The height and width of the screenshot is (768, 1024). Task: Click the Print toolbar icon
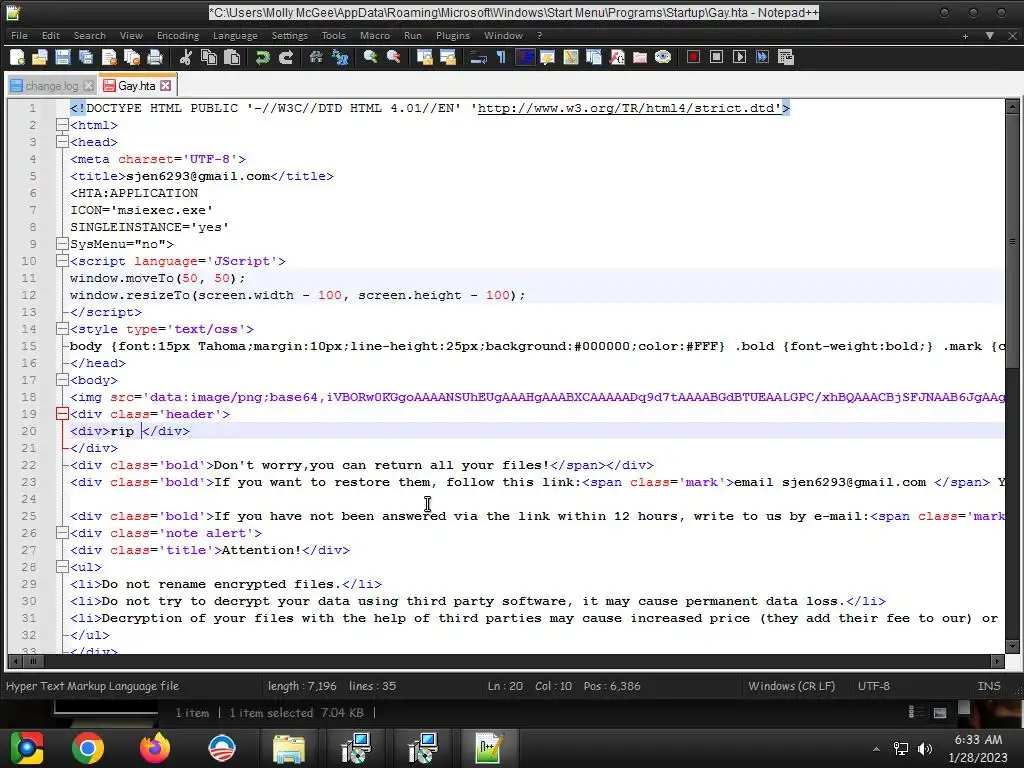coord(155,57)
